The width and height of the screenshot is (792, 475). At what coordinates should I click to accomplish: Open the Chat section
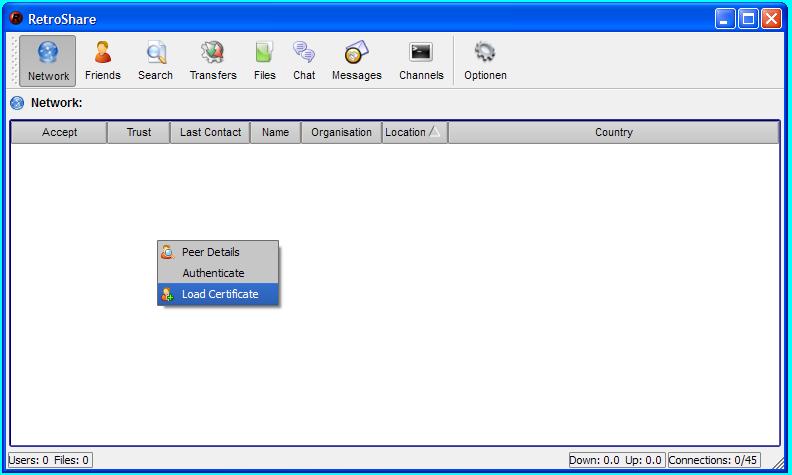(x=304, y=61)
